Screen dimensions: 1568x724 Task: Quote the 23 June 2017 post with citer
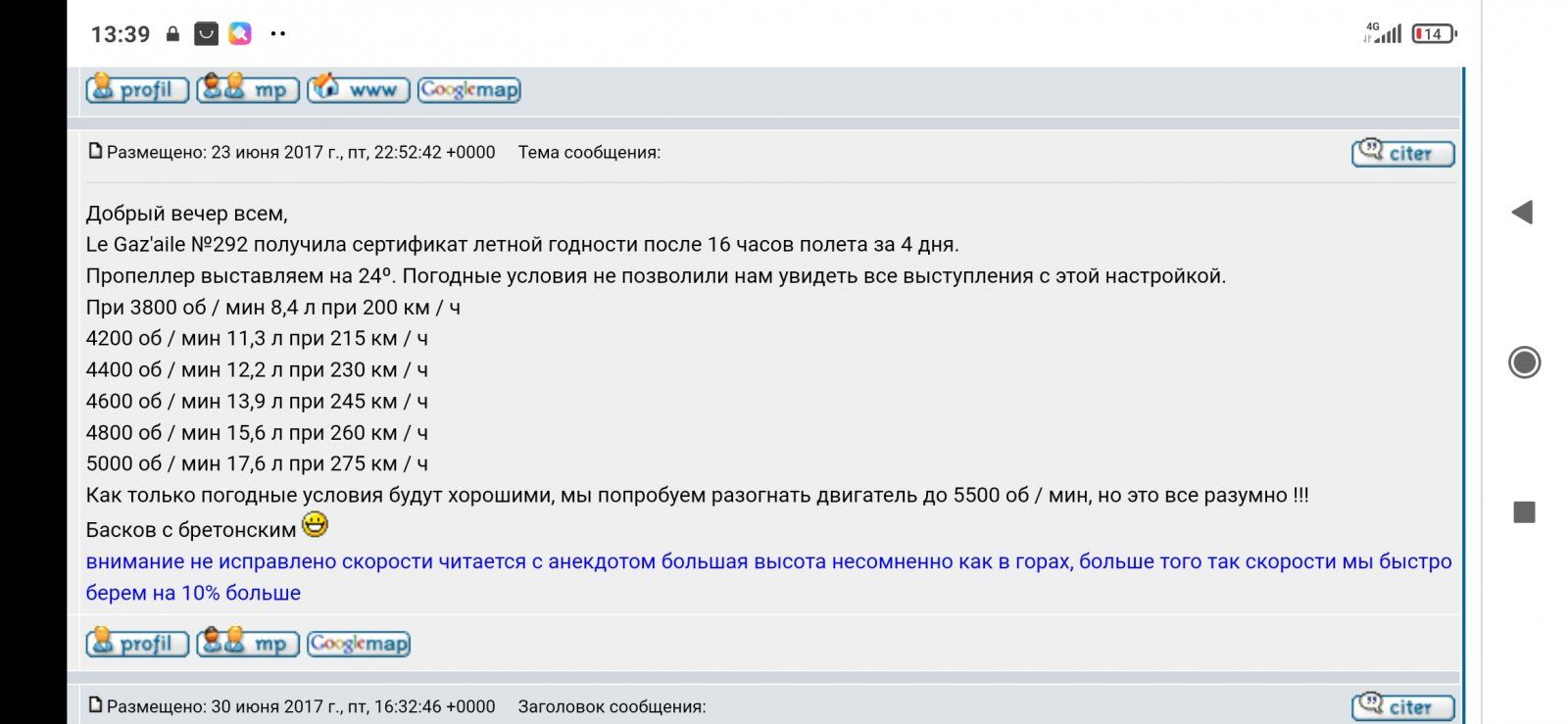tap(1402, 153)
